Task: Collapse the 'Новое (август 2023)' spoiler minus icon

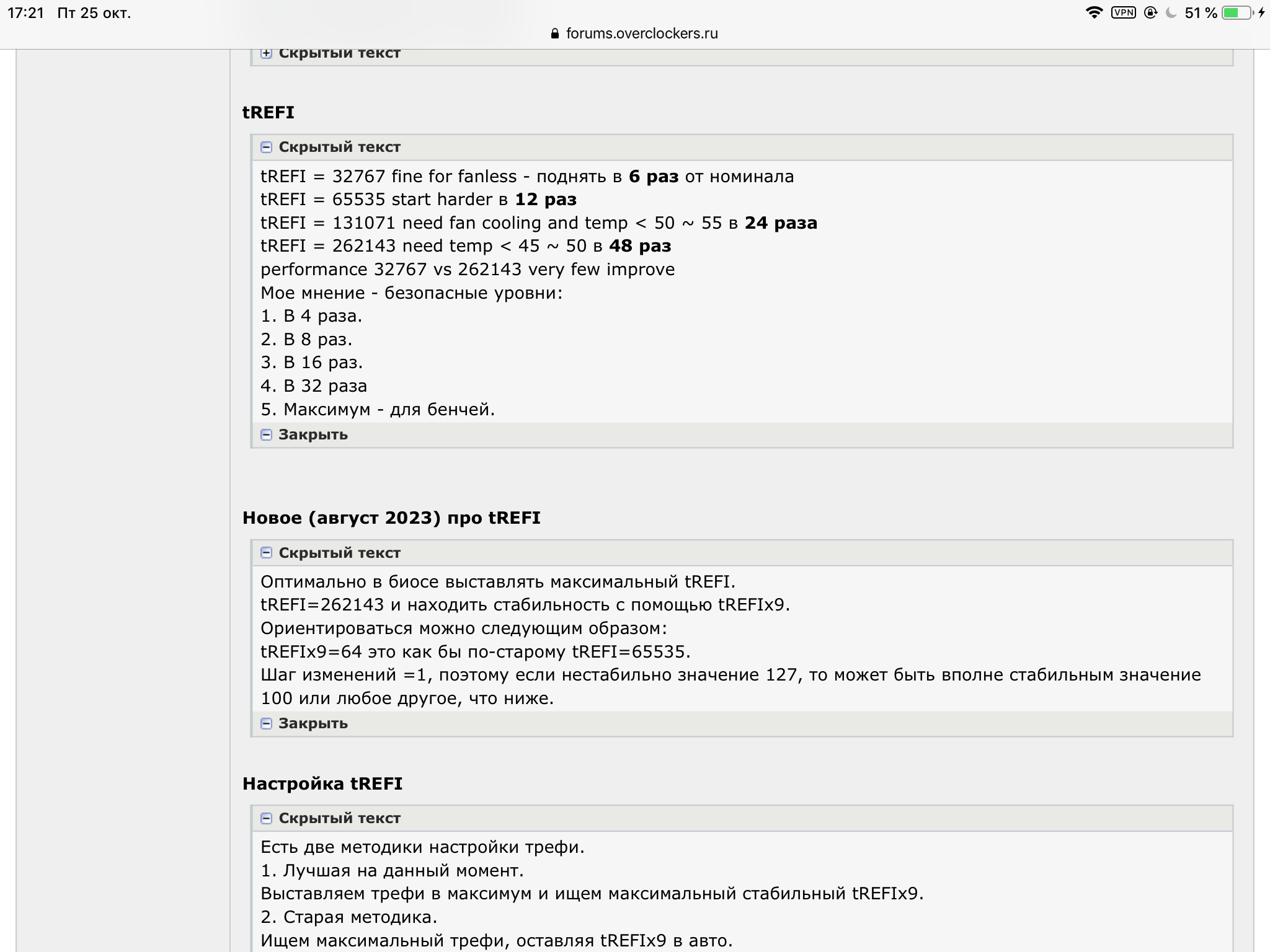Action: pos(266,553)
